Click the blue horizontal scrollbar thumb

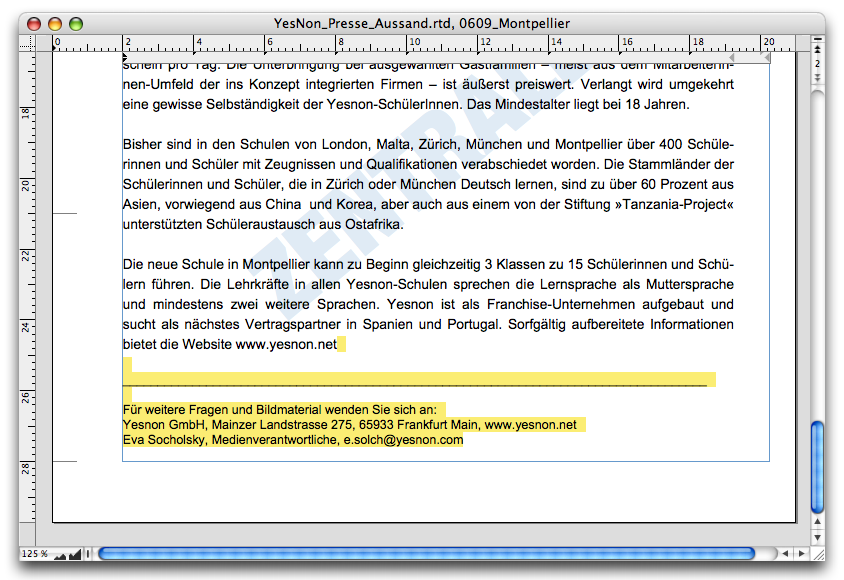click(x=426, y=553)
